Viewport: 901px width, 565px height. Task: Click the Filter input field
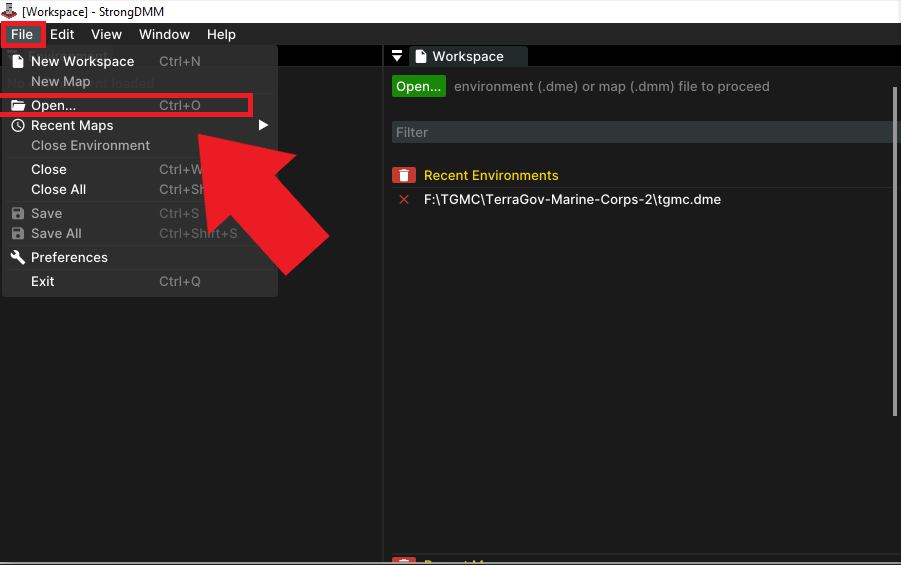[x=642, y=132]
